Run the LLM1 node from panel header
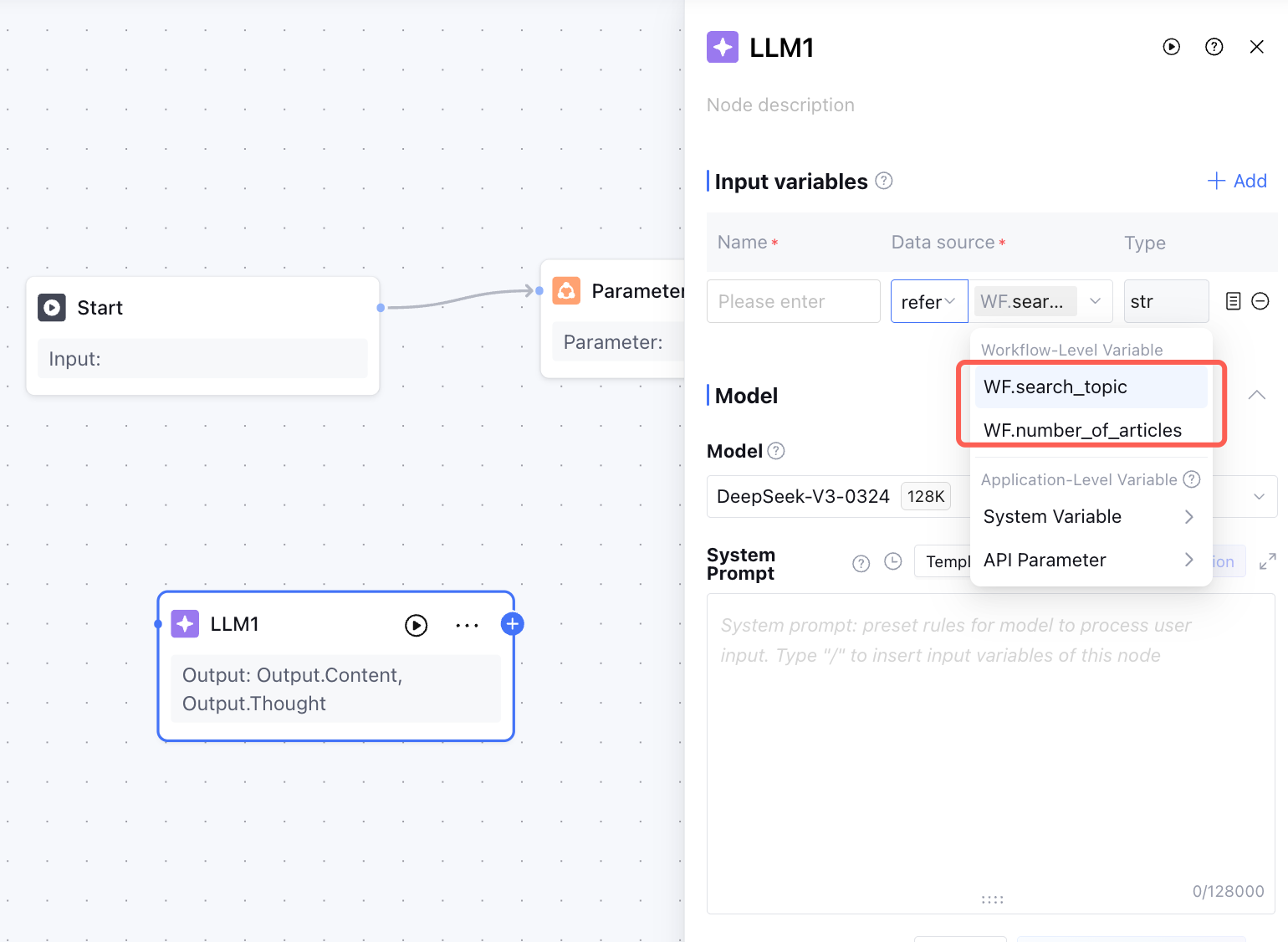This screenshot has width=1288, height=942. [1171, 47]
